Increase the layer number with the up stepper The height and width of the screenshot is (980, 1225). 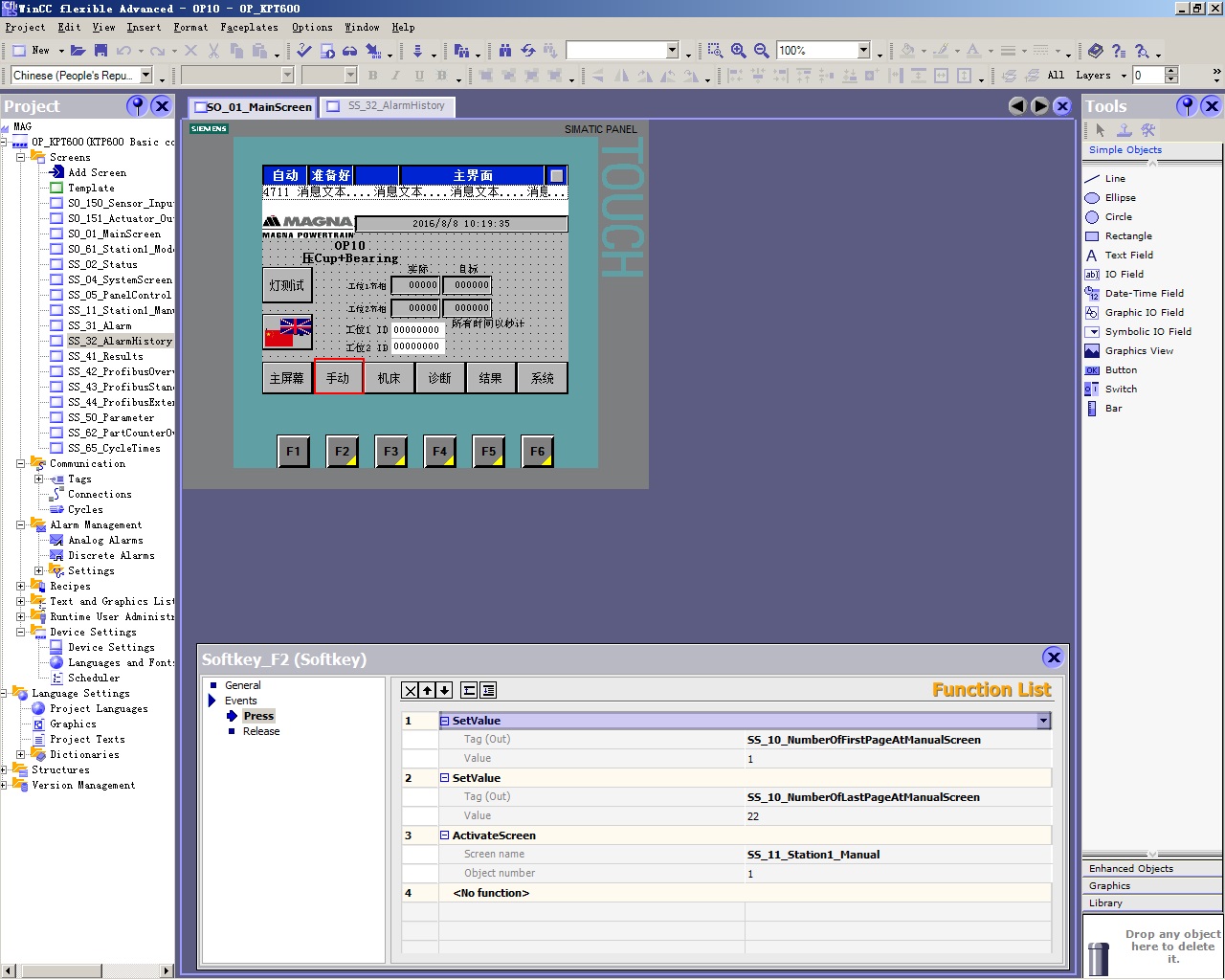point(1171,71)
